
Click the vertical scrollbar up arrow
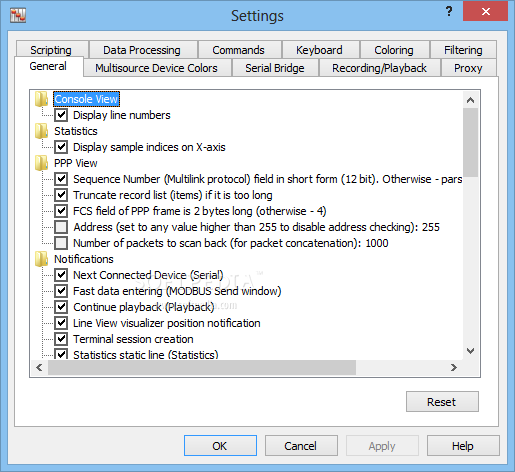[470, 100]
